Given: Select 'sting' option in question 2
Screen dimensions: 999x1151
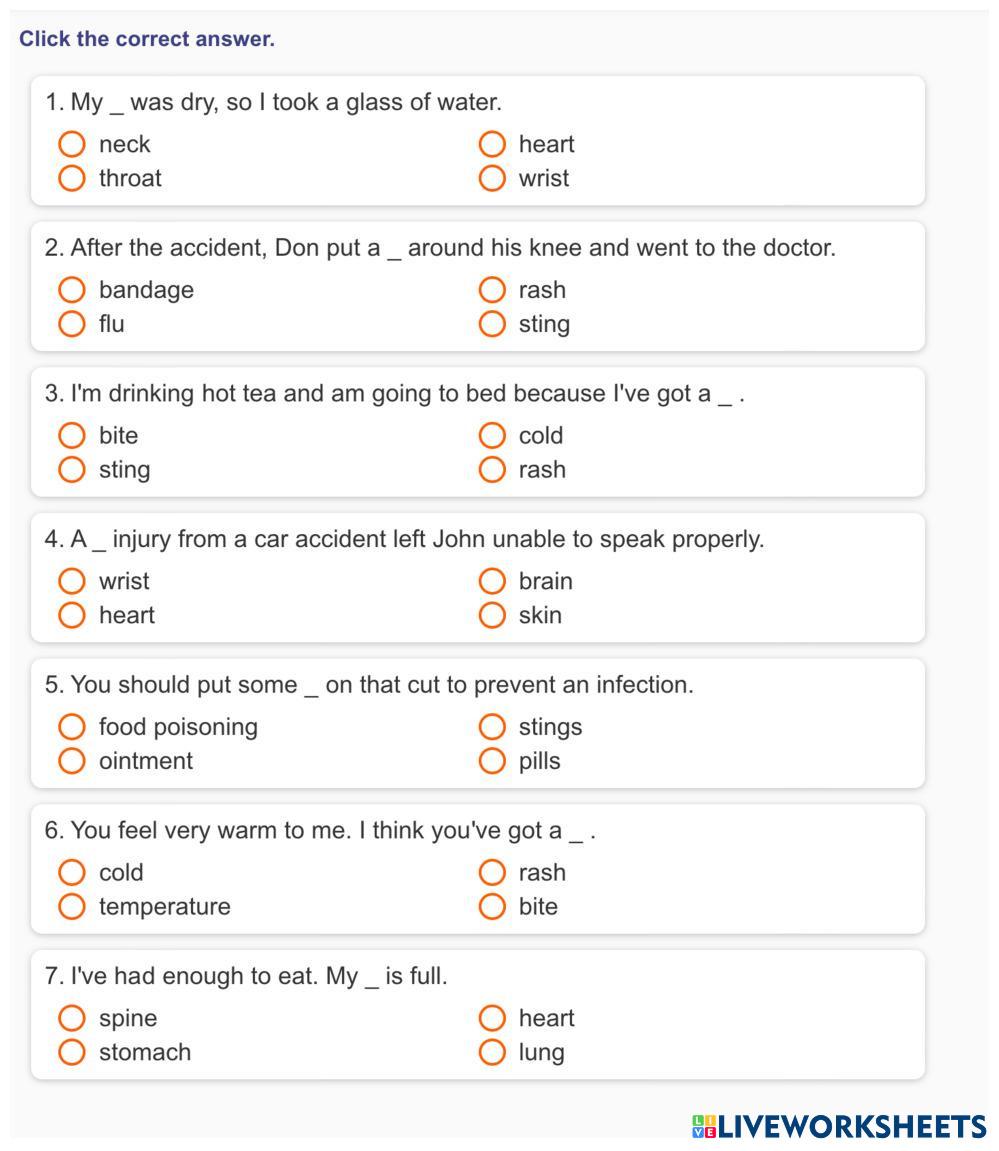Looking at the screenshot, I should (492, 324).
